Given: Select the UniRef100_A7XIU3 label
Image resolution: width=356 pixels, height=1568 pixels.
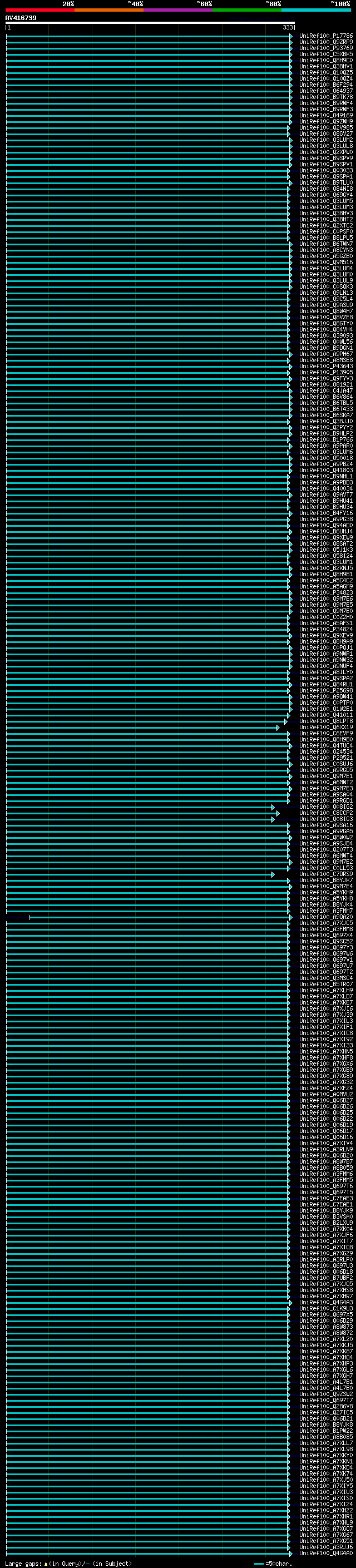Looking at the screenshot, I should click(326, 1493).
